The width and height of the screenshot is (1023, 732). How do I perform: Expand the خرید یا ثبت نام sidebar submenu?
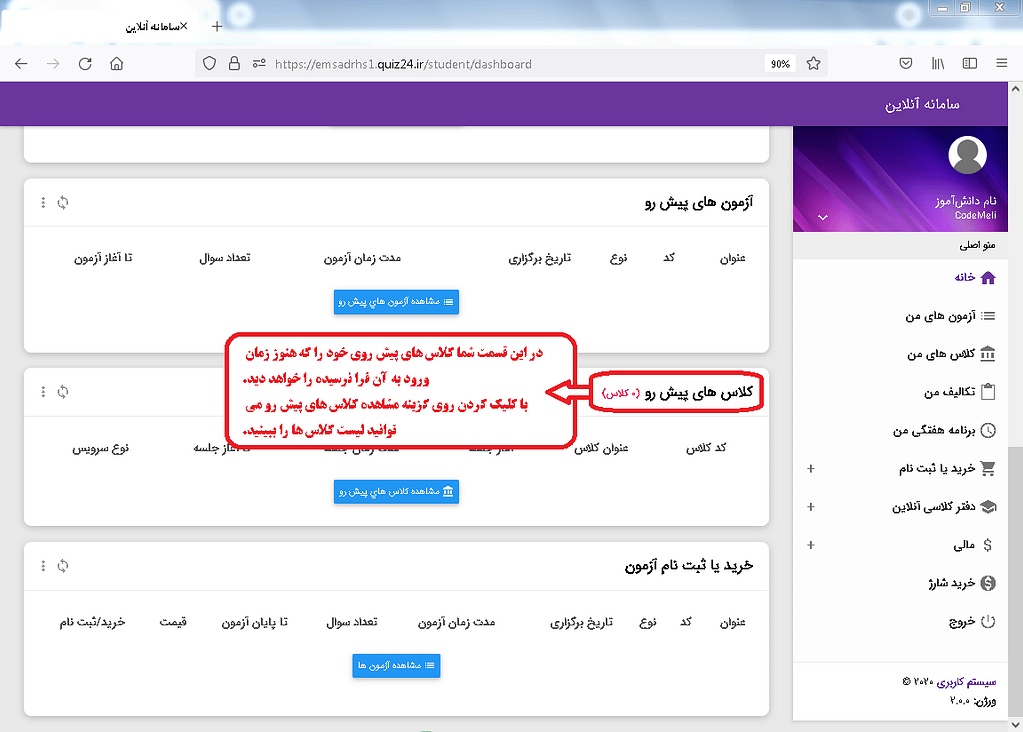810,469
